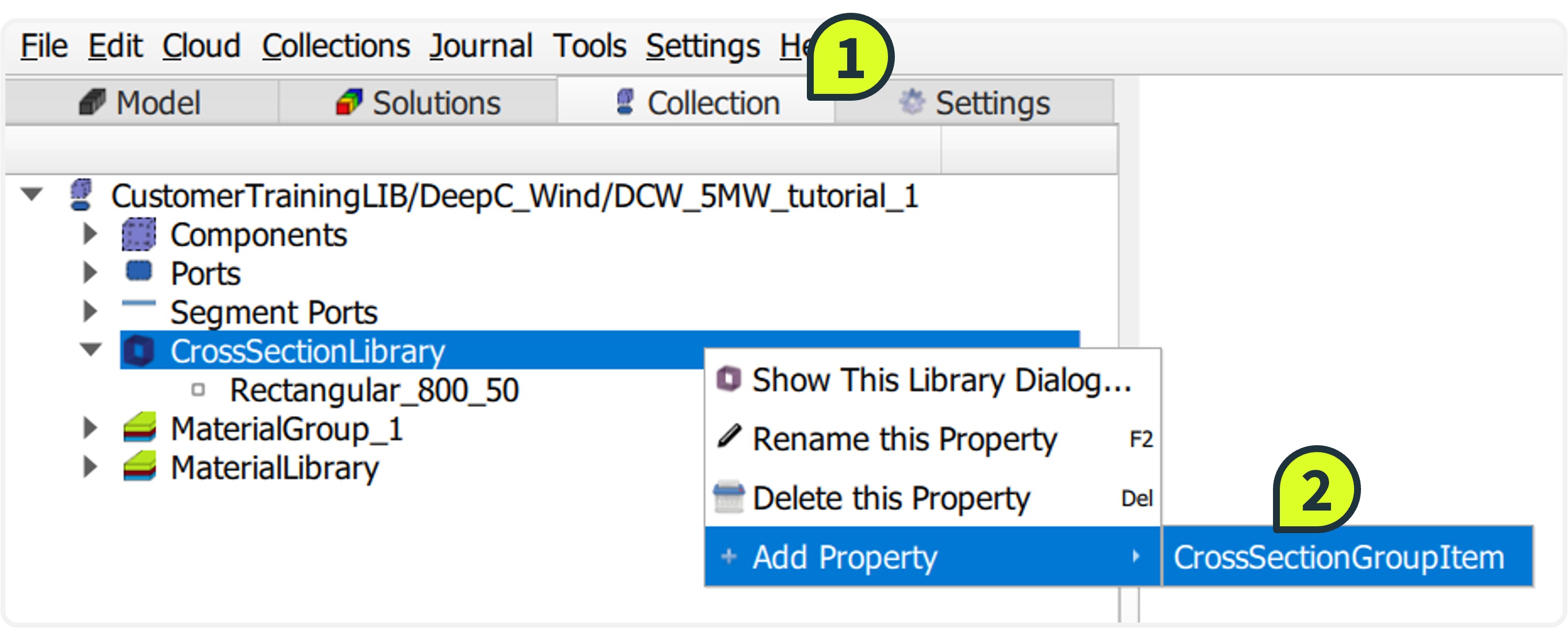
Task: Choose Rename this Property
Action: pyautogui.click(x=905, y=439)
